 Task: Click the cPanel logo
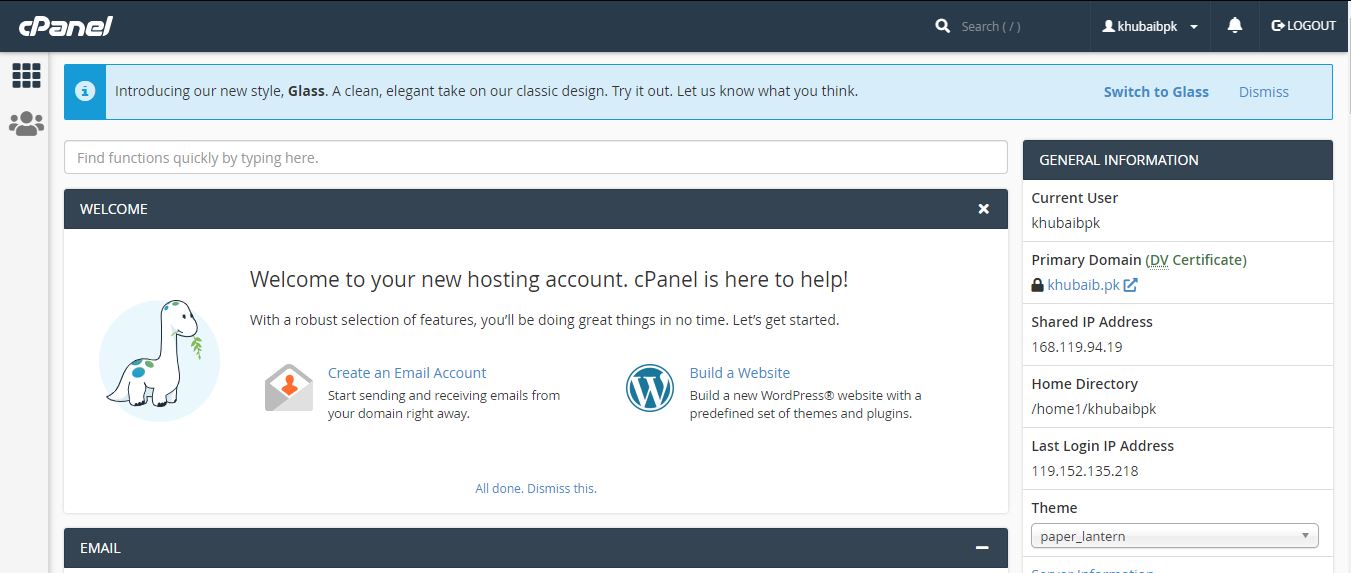pos(66,26)
